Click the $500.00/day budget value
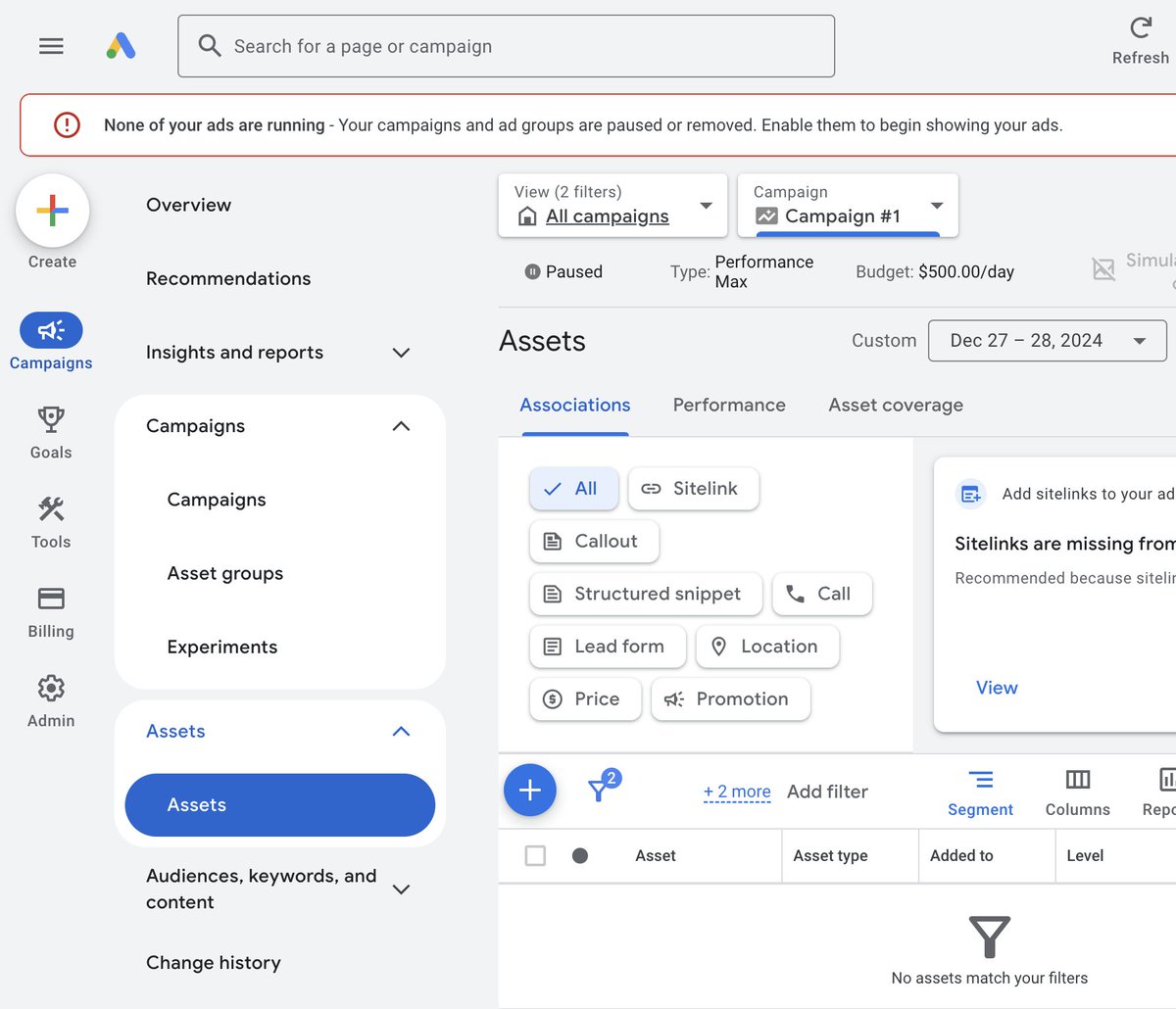1176x1009 pixels. click(966, 272)
